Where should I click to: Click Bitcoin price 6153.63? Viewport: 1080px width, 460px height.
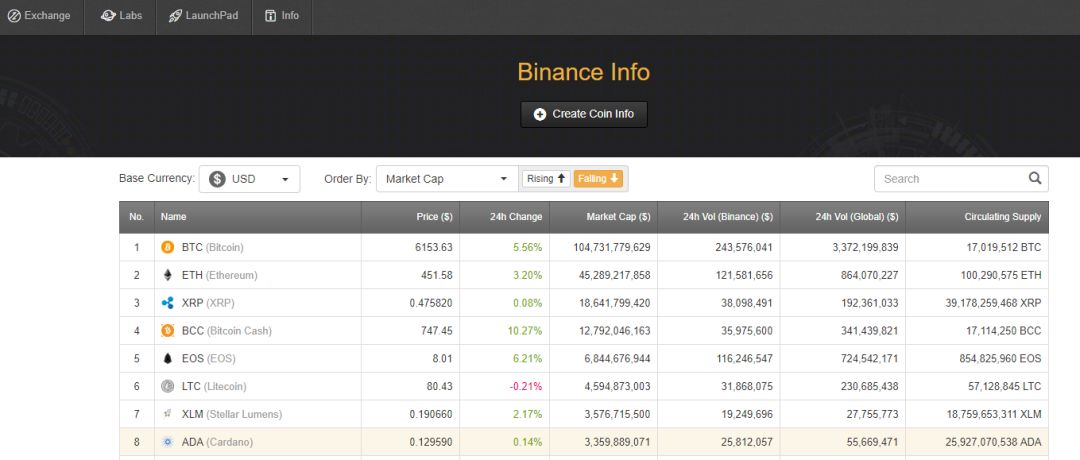pos(433,247)
